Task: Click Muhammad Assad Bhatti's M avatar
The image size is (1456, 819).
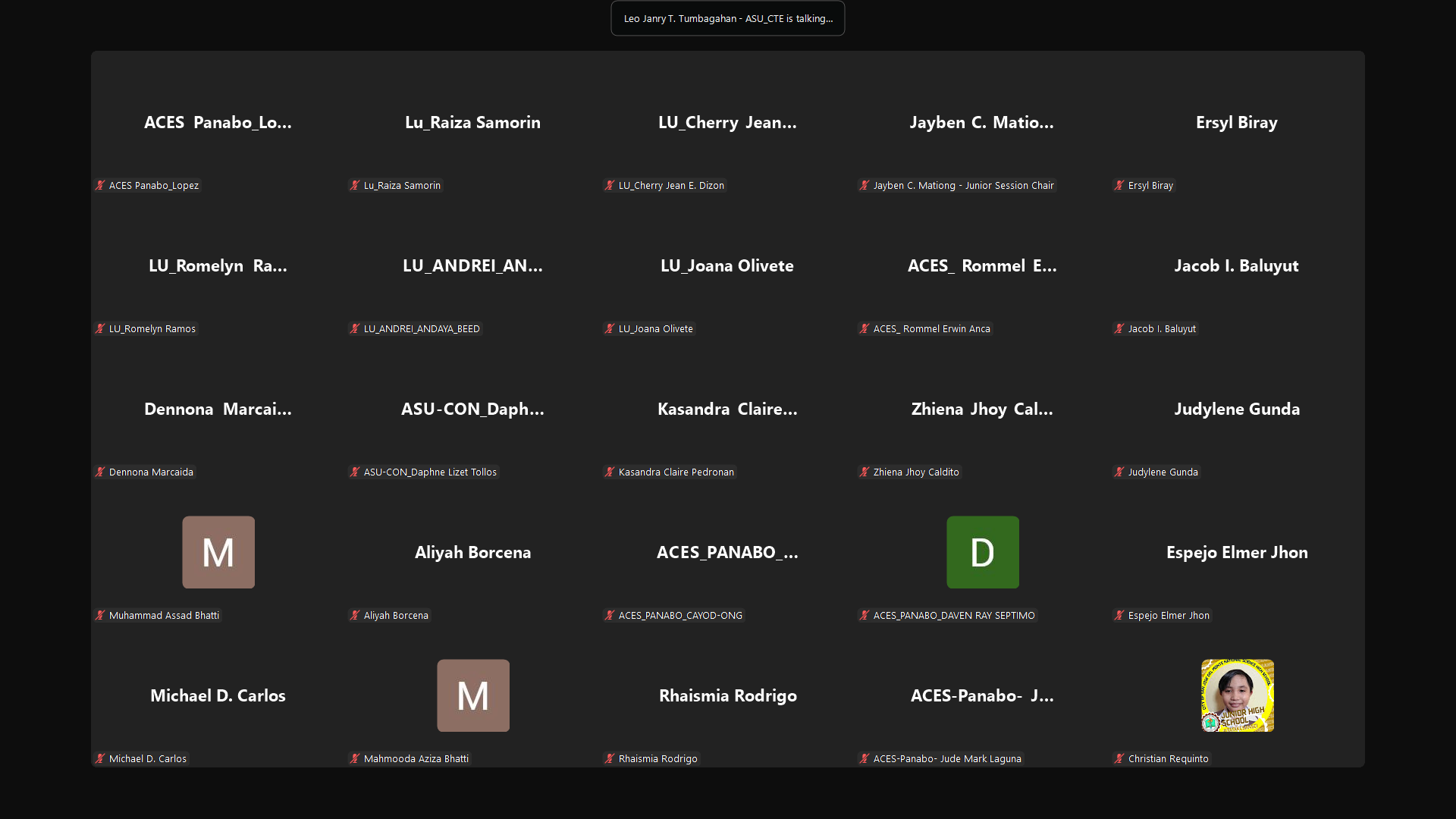Action: pyautogui.click(x=218, y=552)
